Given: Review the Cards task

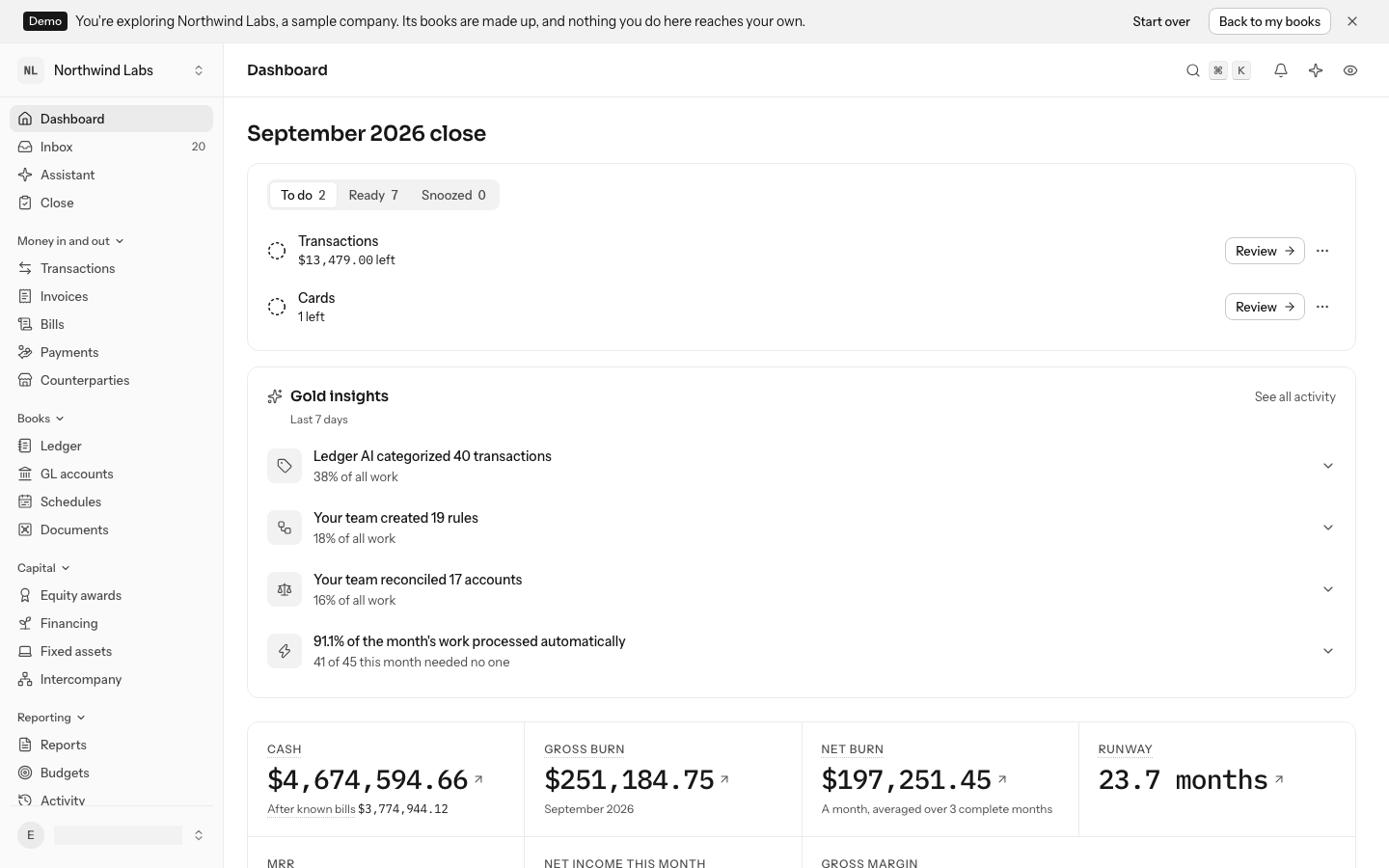Looking at the screenshot, I should (1265, 307).
